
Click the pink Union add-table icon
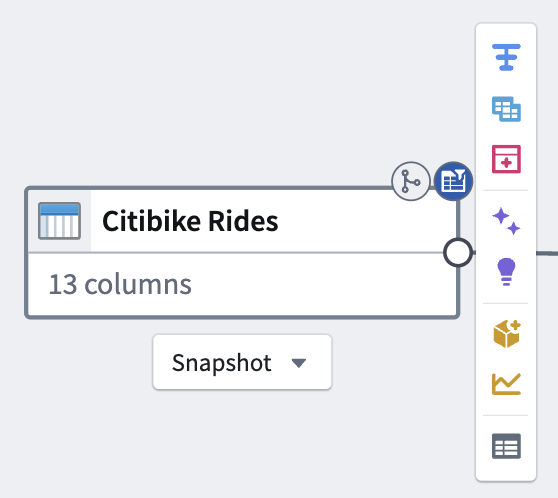506,159
